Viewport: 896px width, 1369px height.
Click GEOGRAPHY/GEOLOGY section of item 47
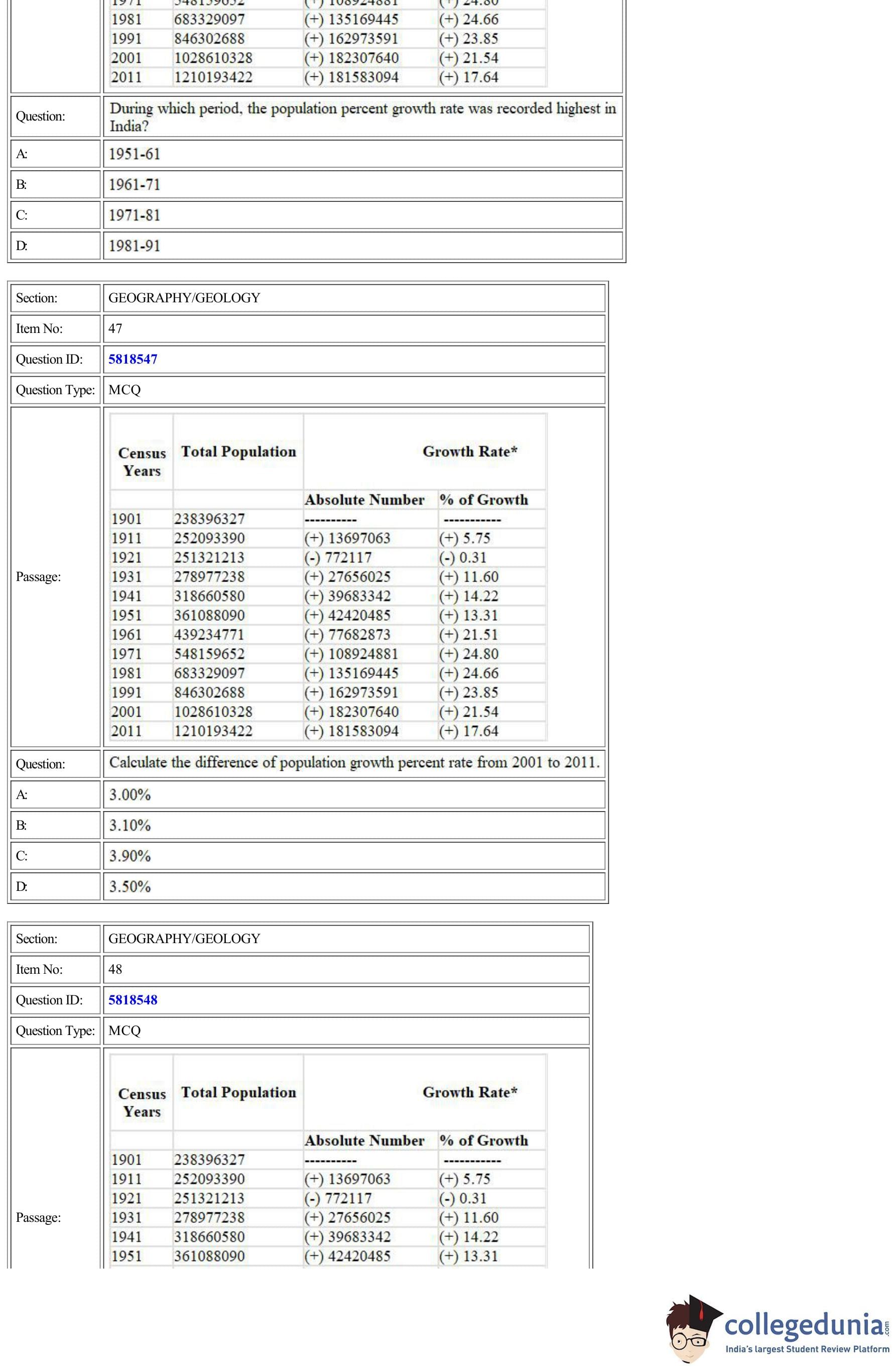tap(184, 297)
